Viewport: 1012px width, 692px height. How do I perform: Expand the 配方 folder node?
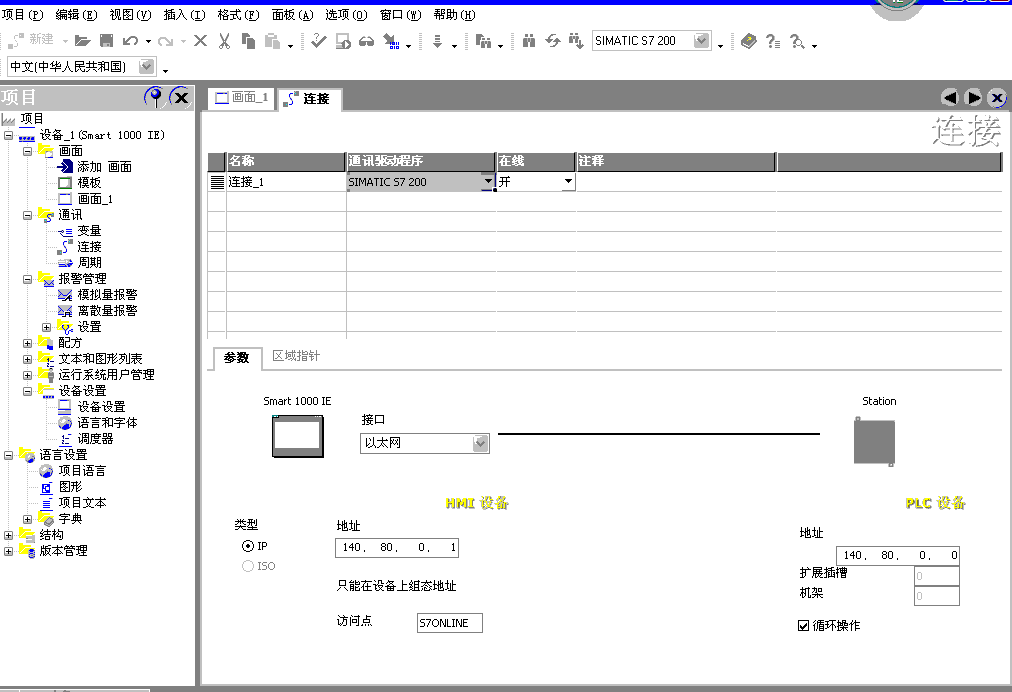[x=27, y=343]
